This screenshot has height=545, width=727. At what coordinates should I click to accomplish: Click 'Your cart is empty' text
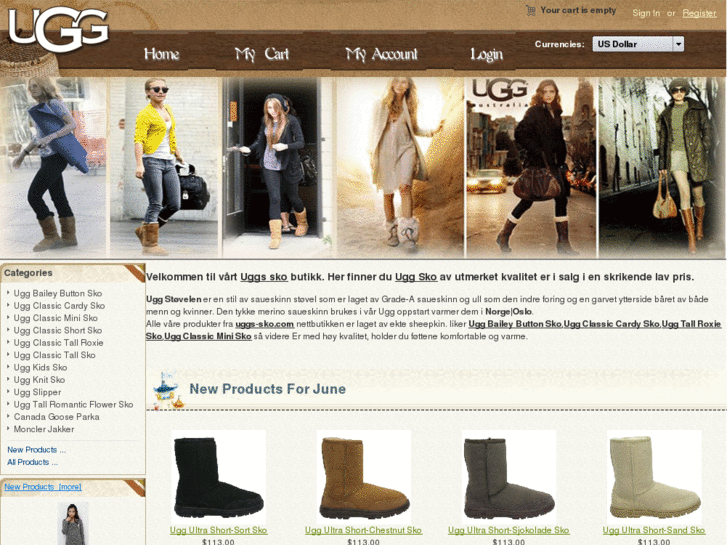click(578, 10)
